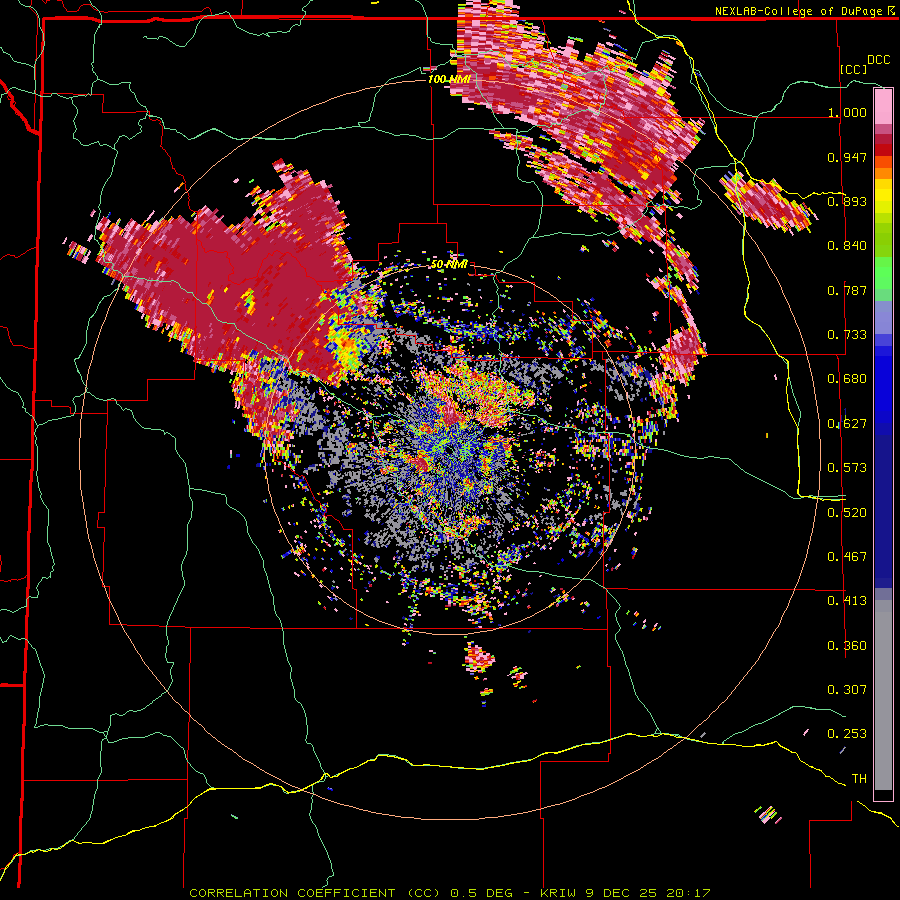Click the 0.733 scale value
This screenshot has width=900, height=900.
click(847, 334)
